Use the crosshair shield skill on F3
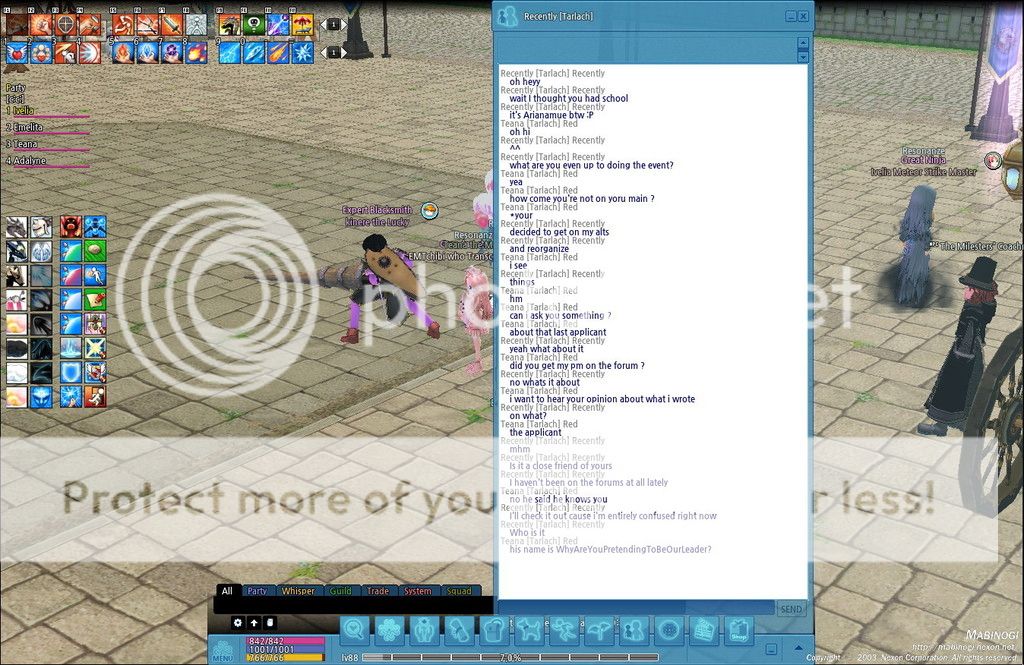1024x665 pixels. pyautogui.click(x=65, y=24)
